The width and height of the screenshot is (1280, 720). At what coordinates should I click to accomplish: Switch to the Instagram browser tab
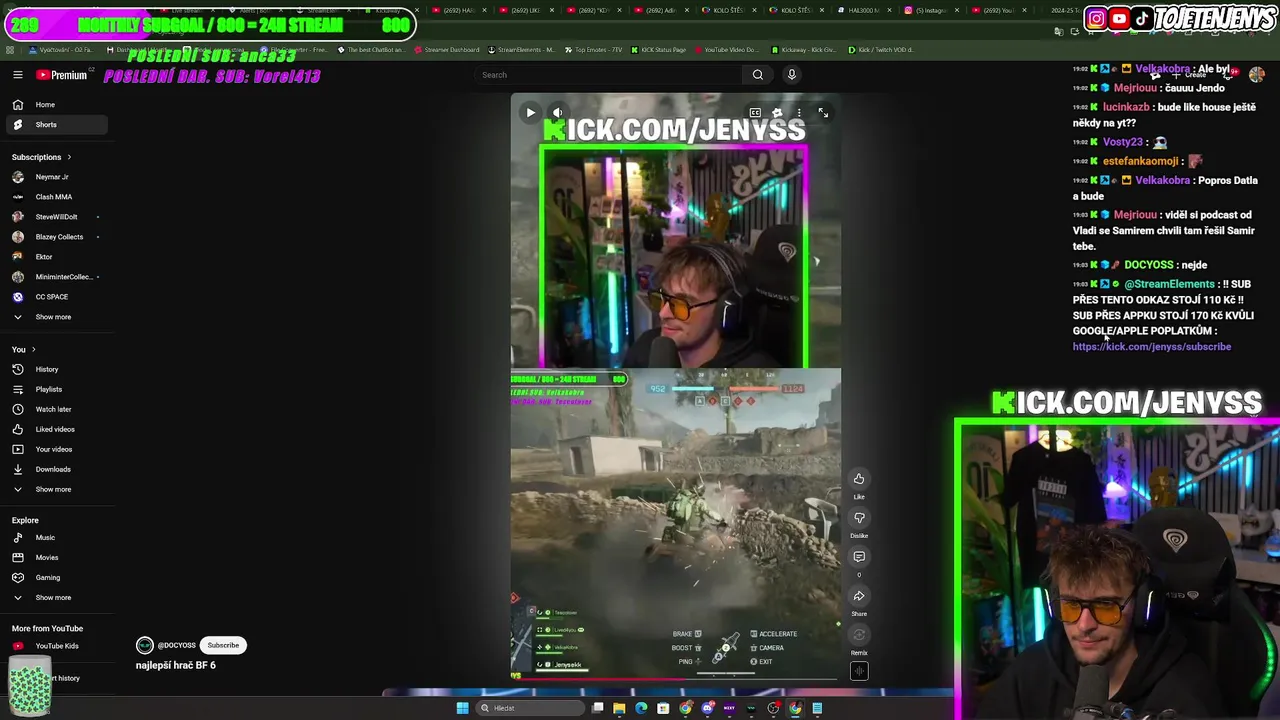tap(930, 10)
